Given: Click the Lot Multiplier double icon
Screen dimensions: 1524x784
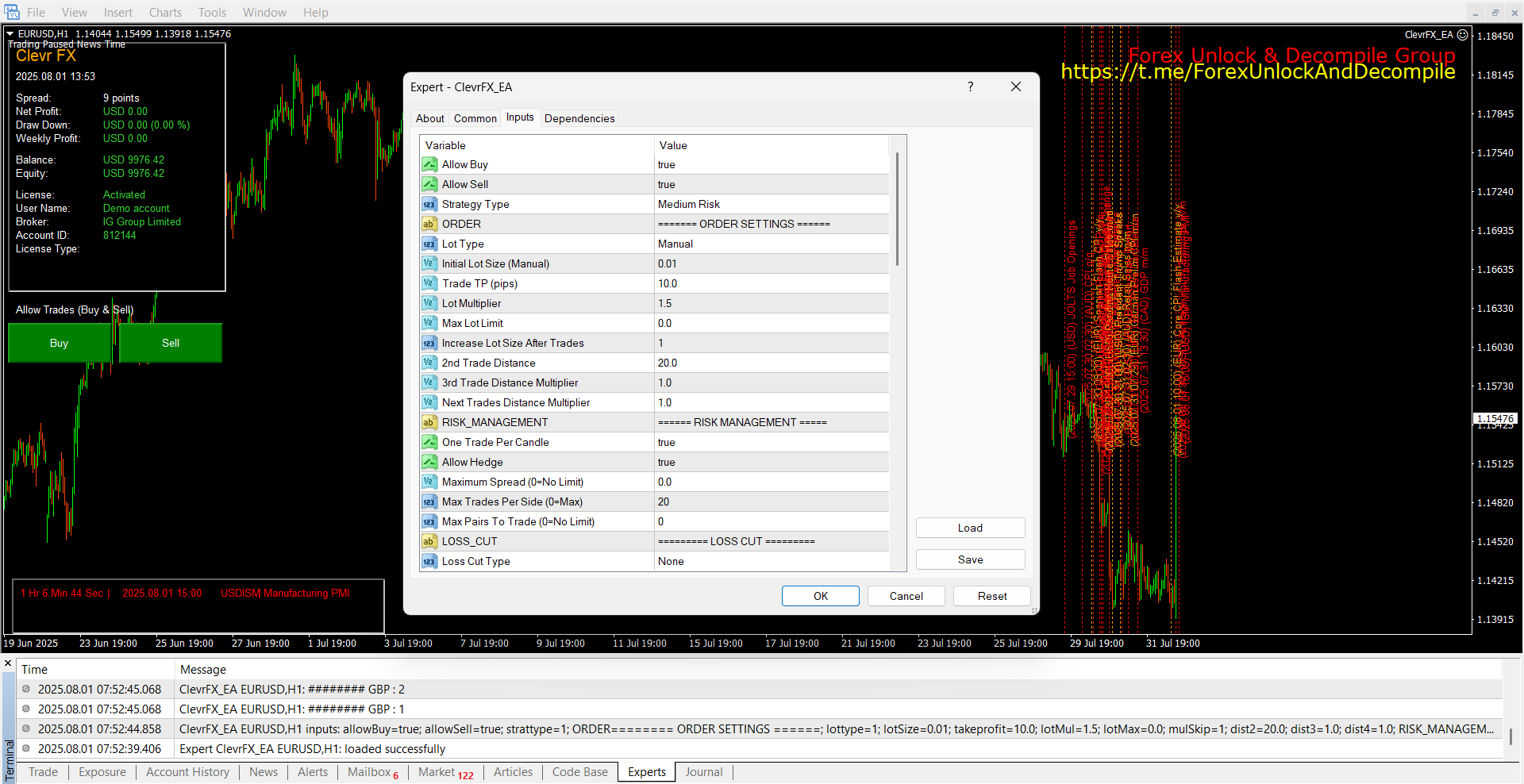Looking at the screenshot, I should (429, 303).
